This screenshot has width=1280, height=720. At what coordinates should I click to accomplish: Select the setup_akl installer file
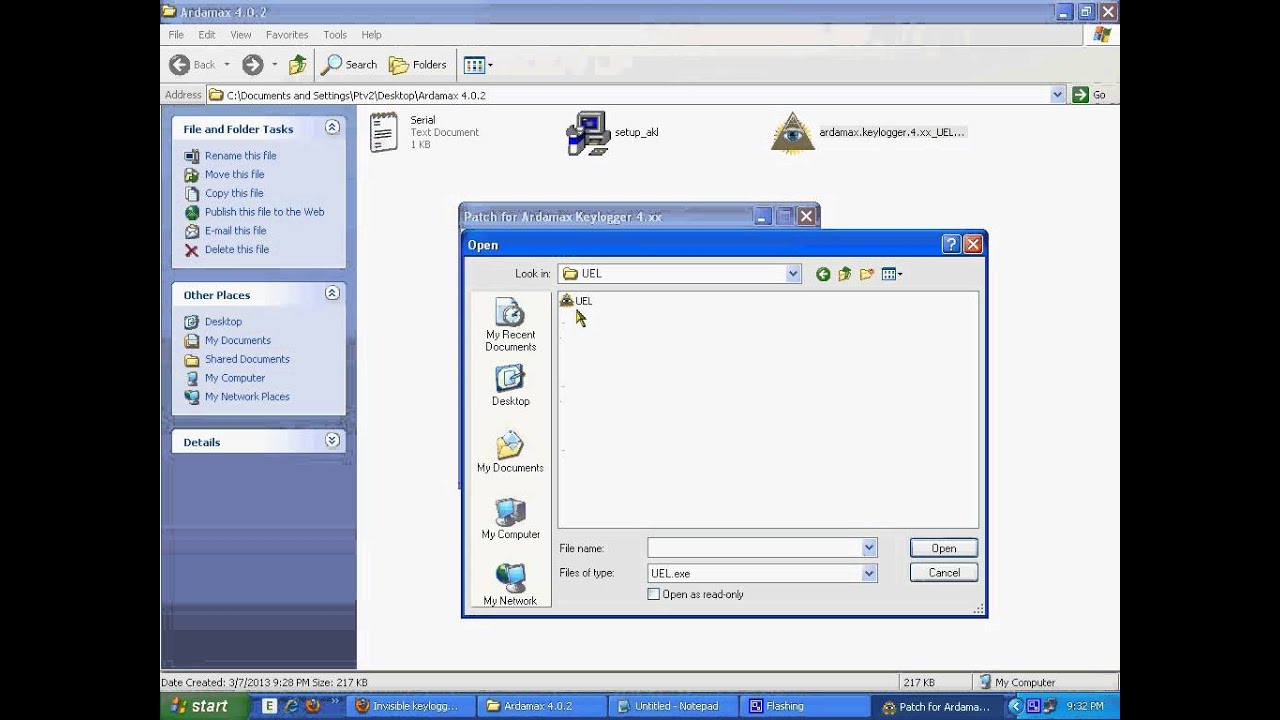pyautogui.click(x=612, y=133)
